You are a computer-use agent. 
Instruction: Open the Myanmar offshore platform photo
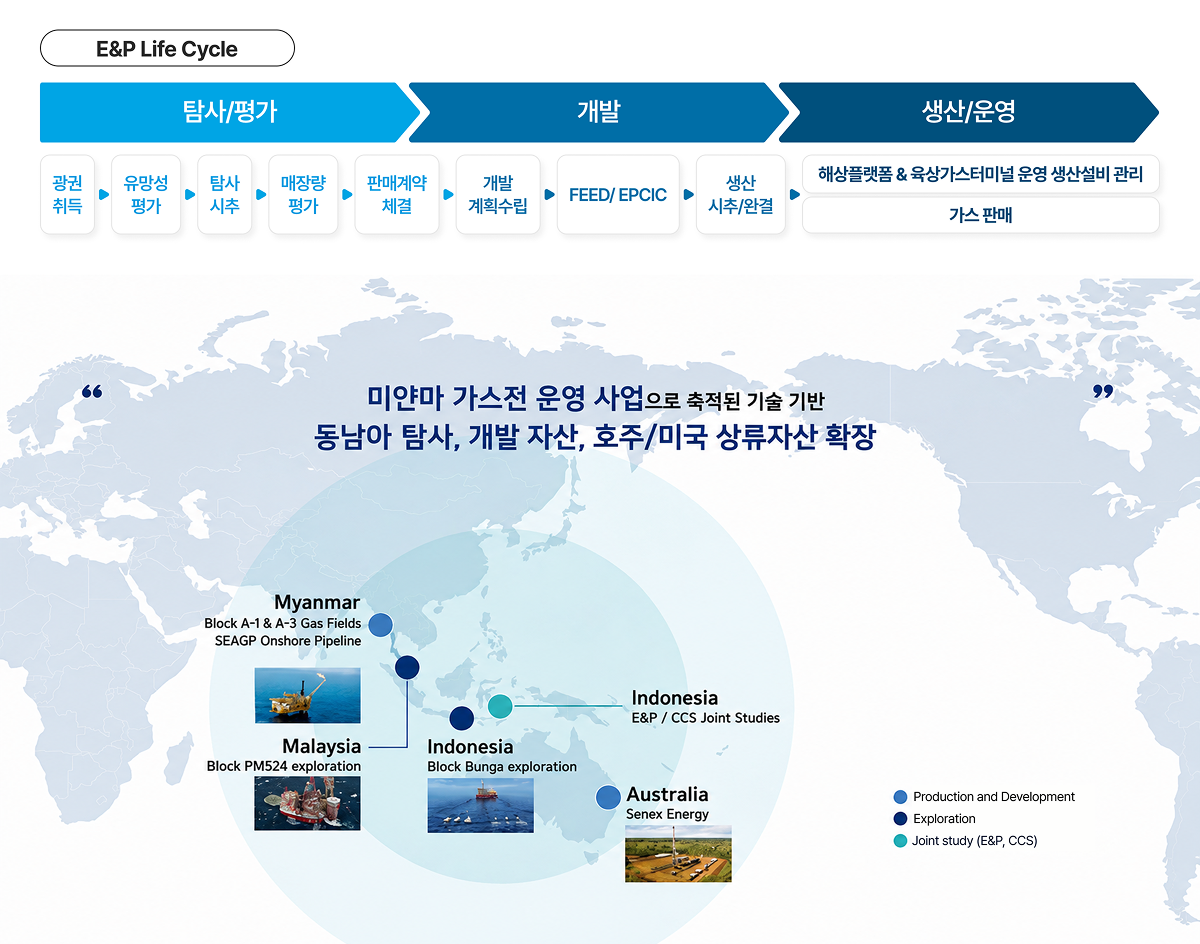308,695
